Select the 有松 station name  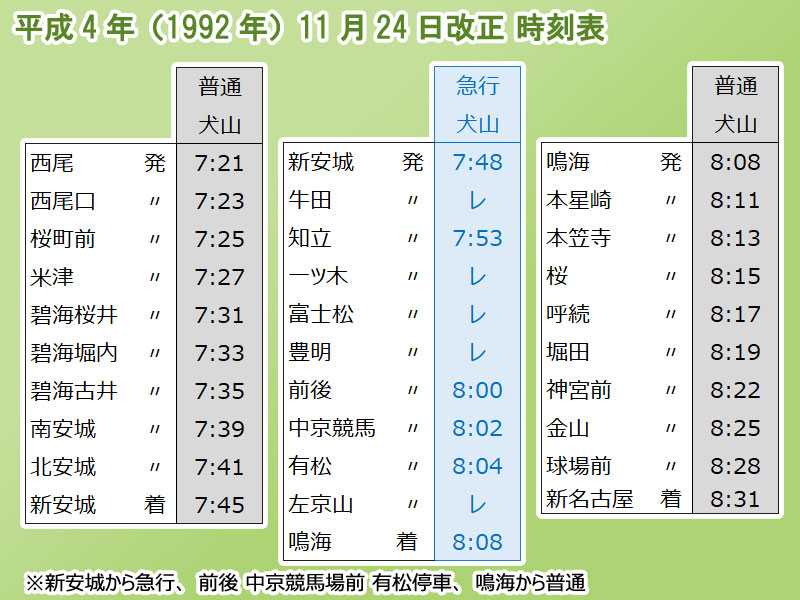(310, 466)
